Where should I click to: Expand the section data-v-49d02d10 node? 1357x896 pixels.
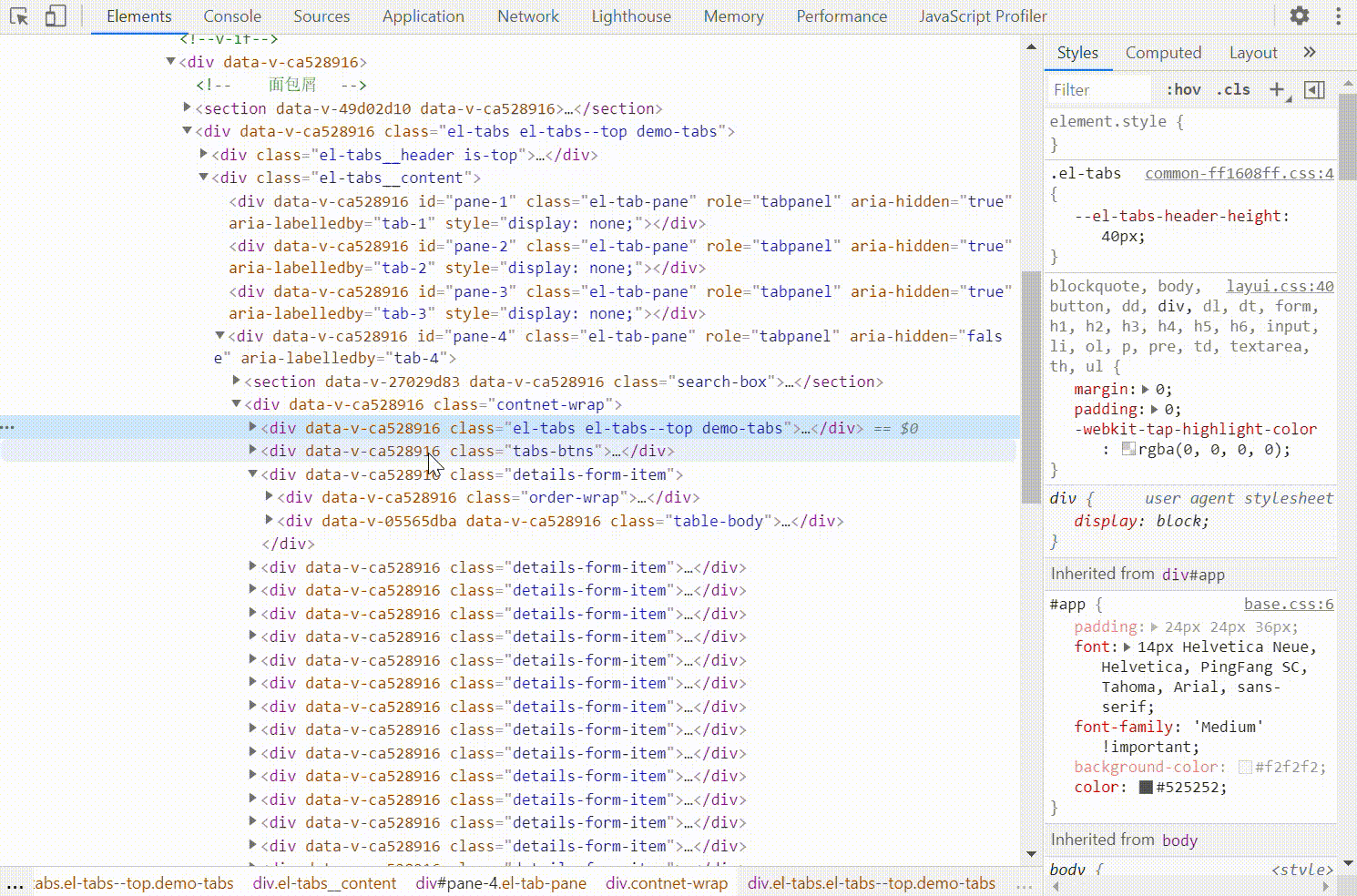(x=187, y=107)
